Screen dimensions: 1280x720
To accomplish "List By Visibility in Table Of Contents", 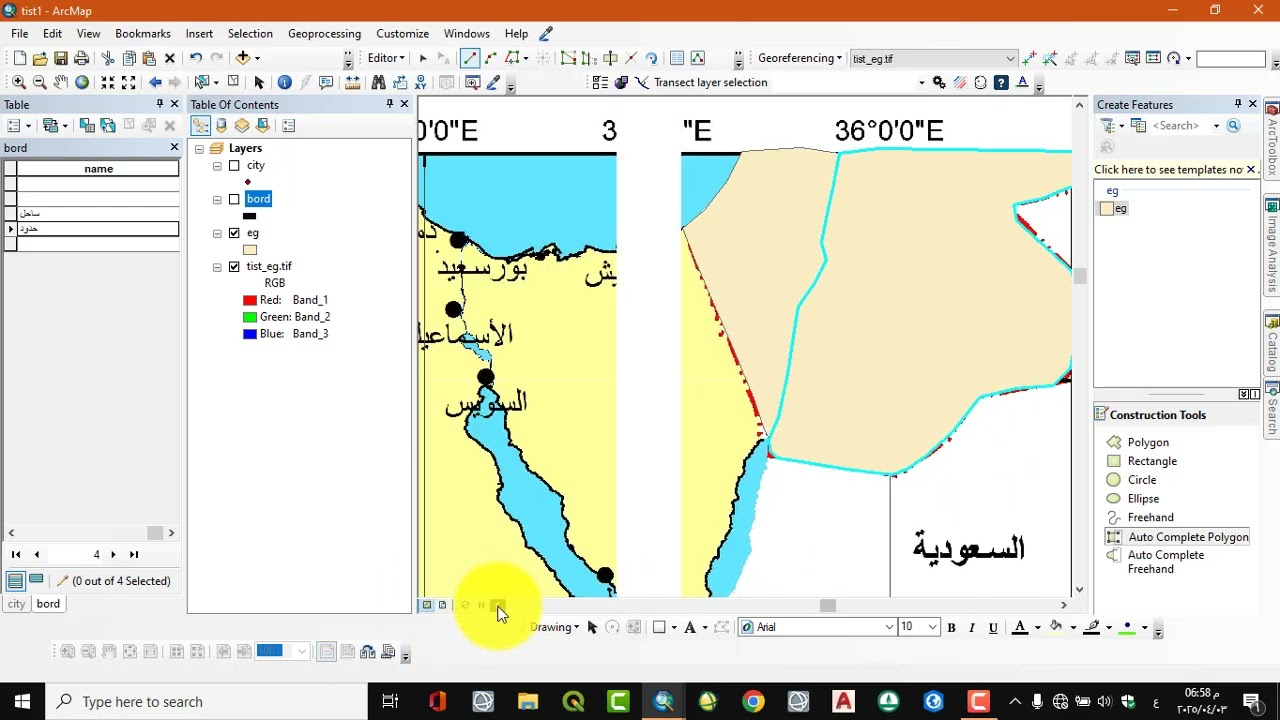I will (242, 125).
